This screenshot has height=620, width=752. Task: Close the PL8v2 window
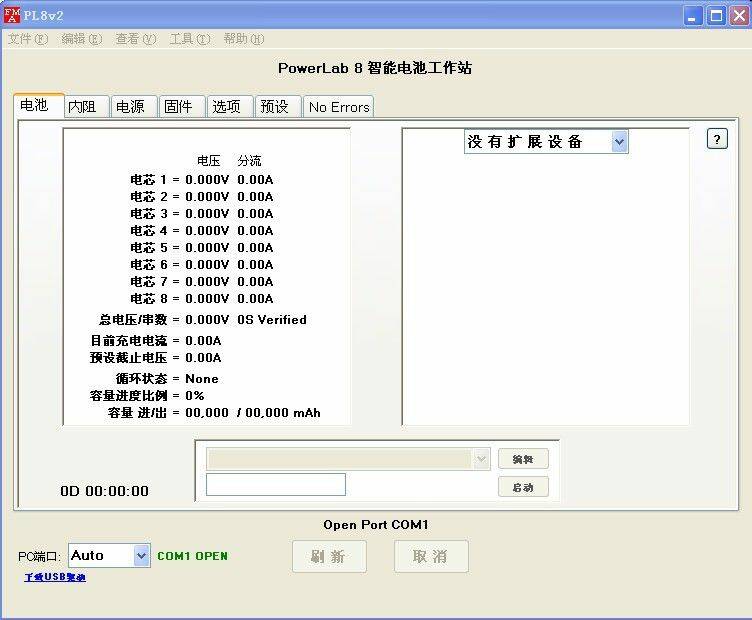point(740,16)
